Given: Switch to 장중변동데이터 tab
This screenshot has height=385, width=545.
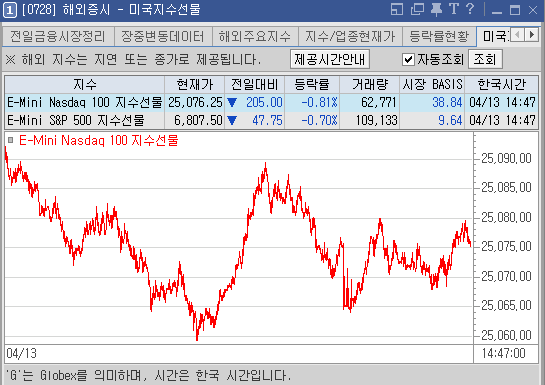Looking at the screenshot, I should point(163,36).
